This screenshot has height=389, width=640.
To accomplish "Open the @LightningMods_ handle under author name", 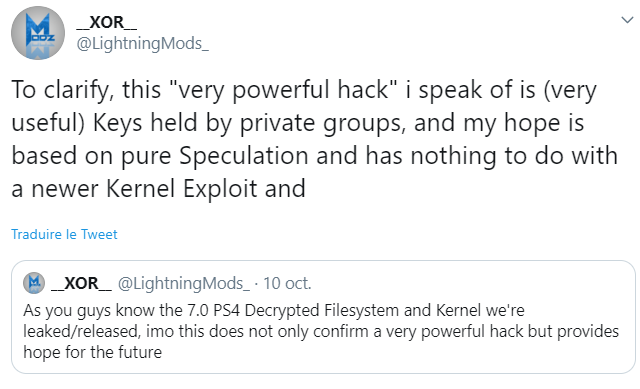I will 142,43.
